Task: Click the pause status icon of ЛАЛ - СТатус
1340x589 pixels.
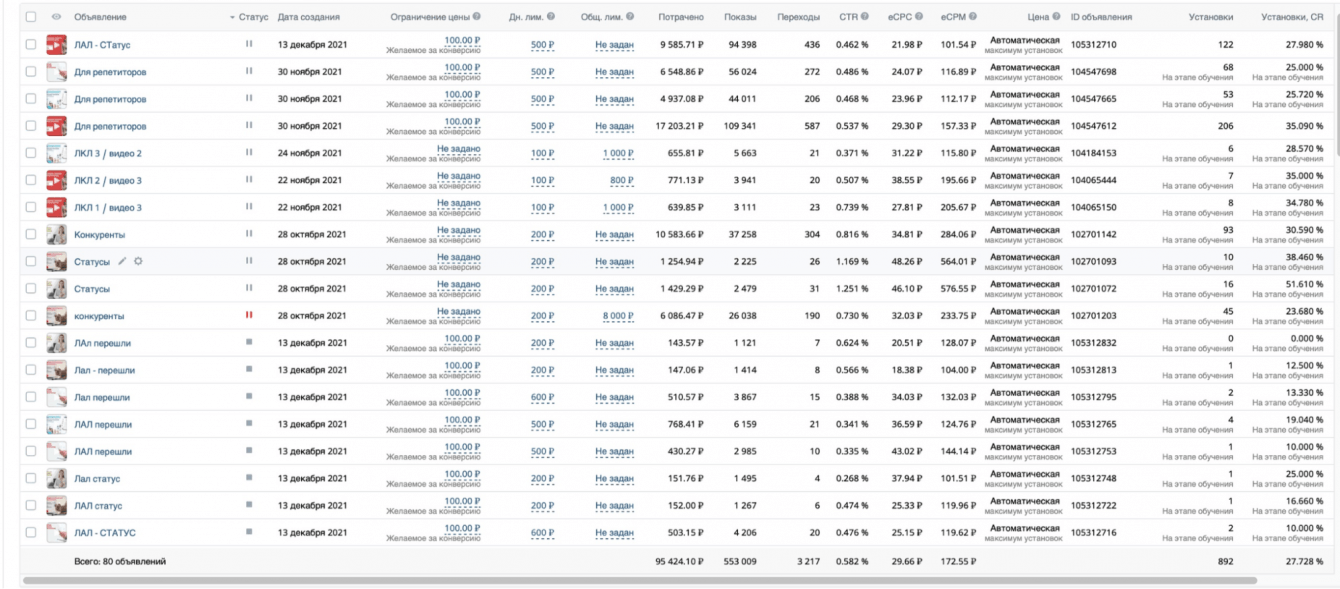Action: (249, 44)
